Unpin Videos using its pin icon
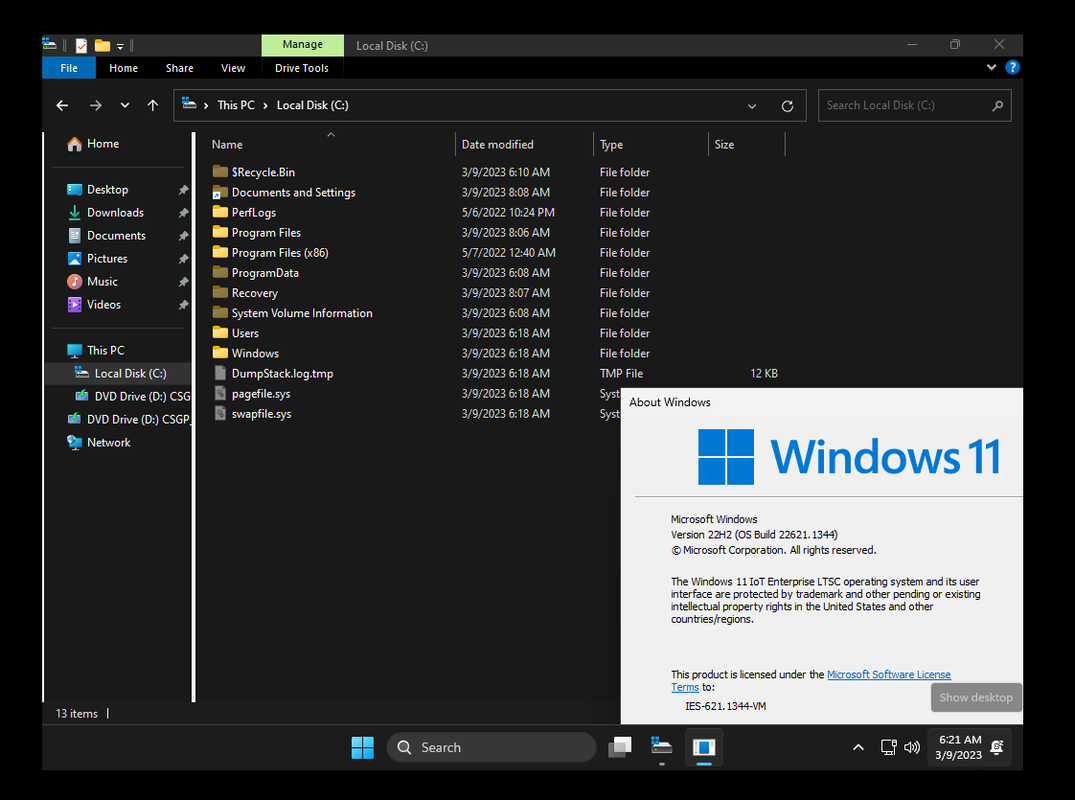The width and height of the screenshot is (1075, 800). (x=183, y=305)
